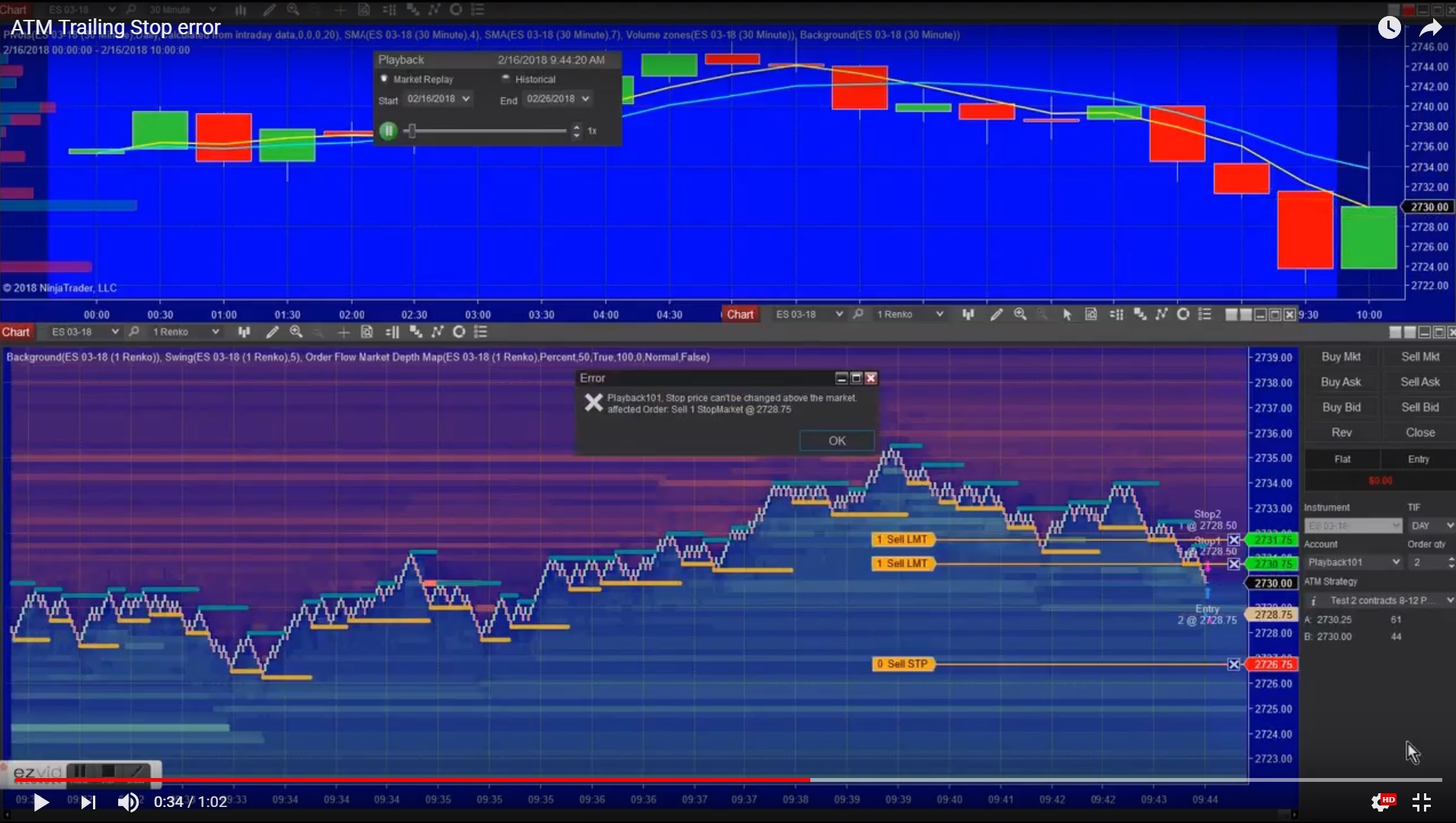Click YouTube Share arrow icon

coord(1431,28)
